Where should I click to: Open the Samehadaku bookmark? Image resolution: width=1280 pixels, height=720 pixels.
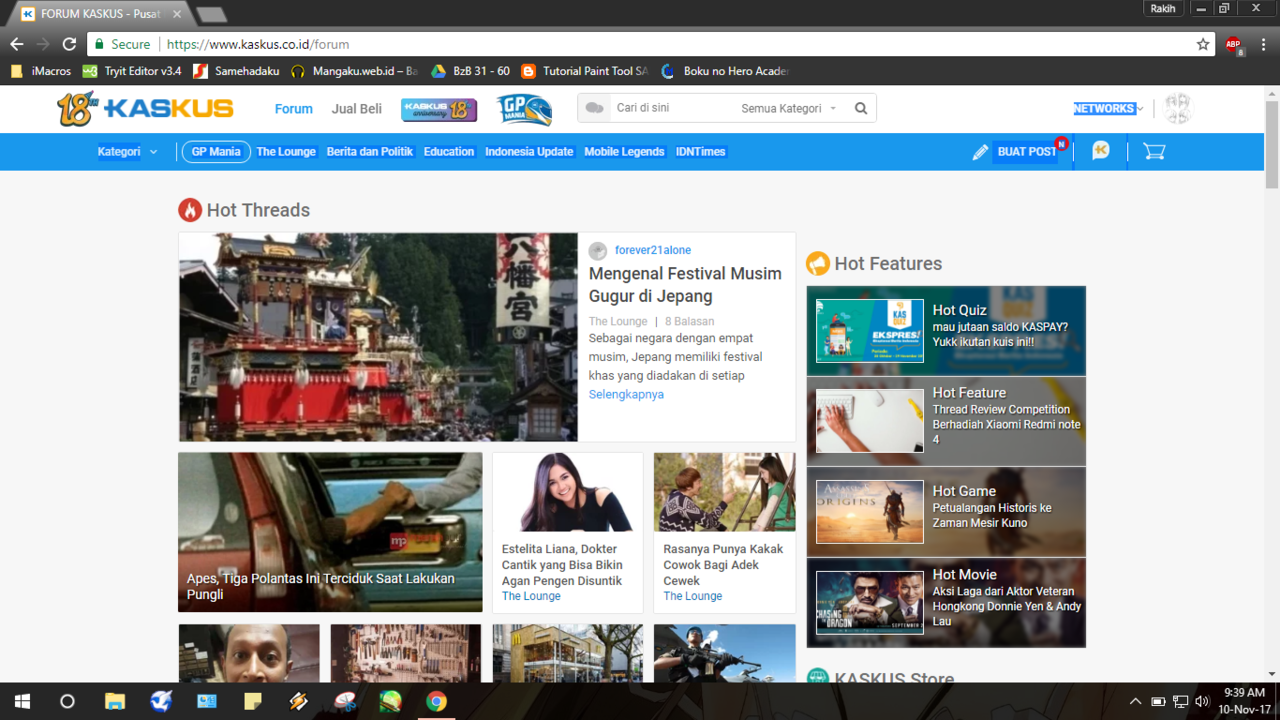tap(237, 71)
